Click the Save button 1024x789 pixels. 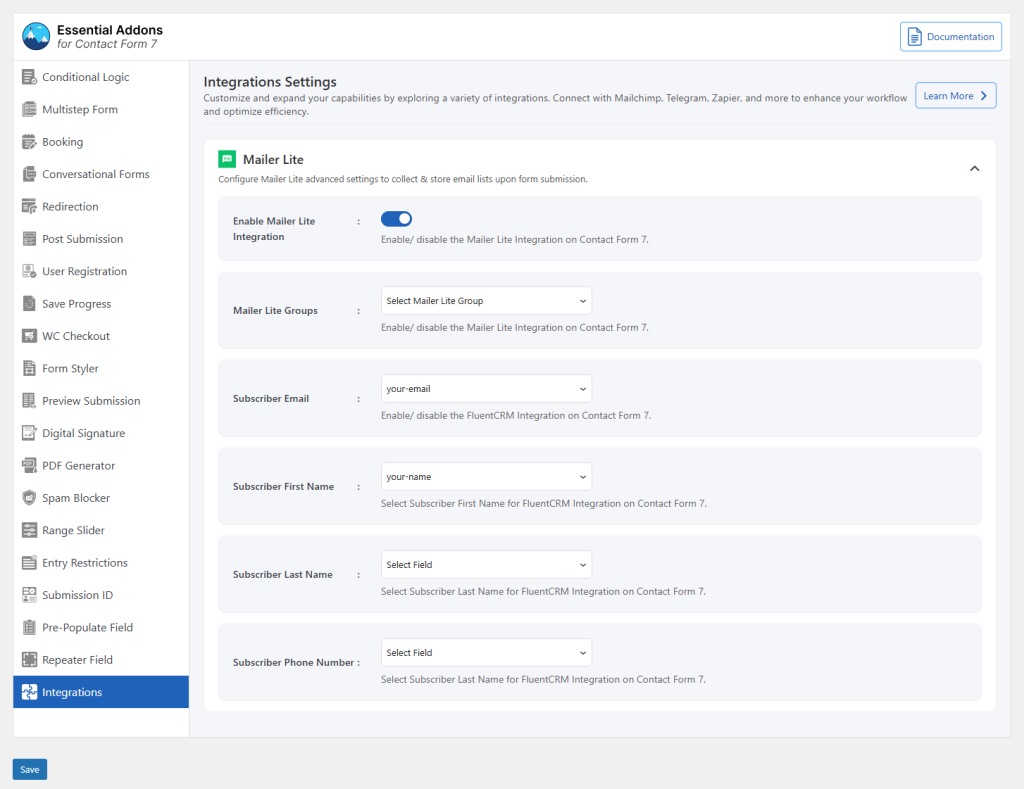click(29, 769)
